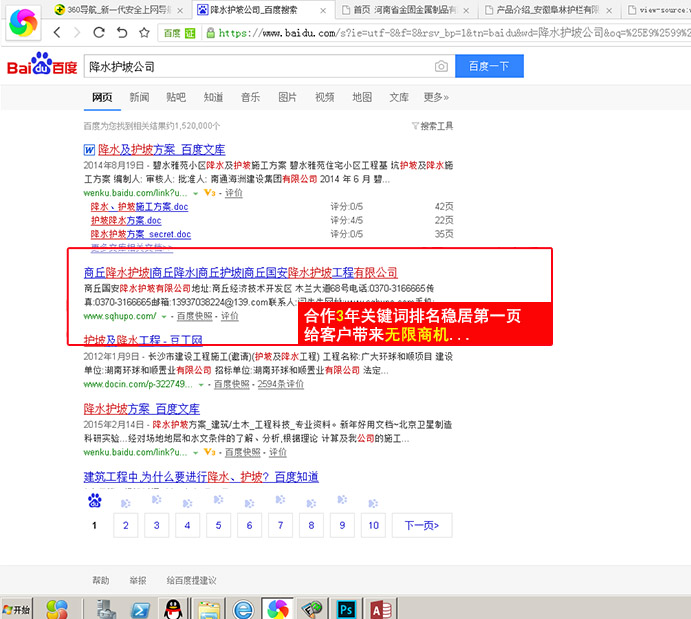Open 商丘降水护坡 company result link
691x619 pixels.
[241, 273]
